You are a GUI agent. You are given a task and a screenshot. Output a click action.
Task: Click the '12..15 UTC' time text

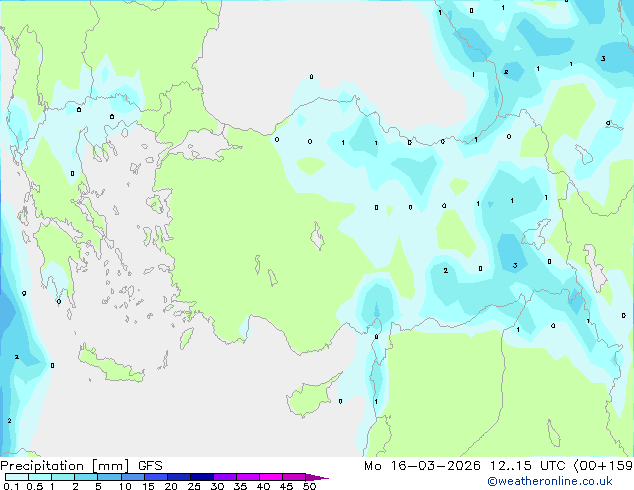[x=528, y=466]
